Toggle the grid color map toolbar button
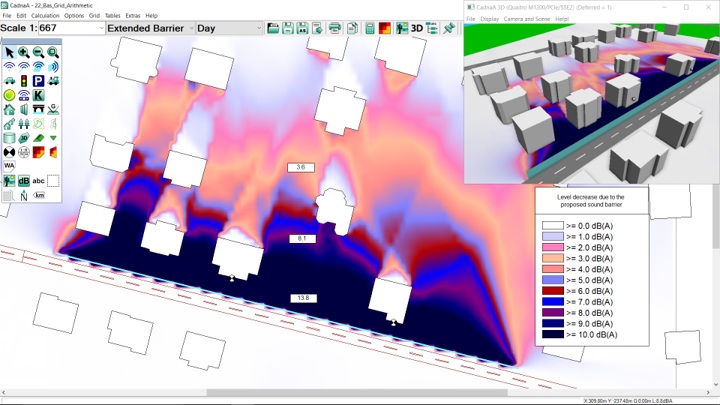Image resolution: width=720 pixels, height=405 pixels. [385, 28]
